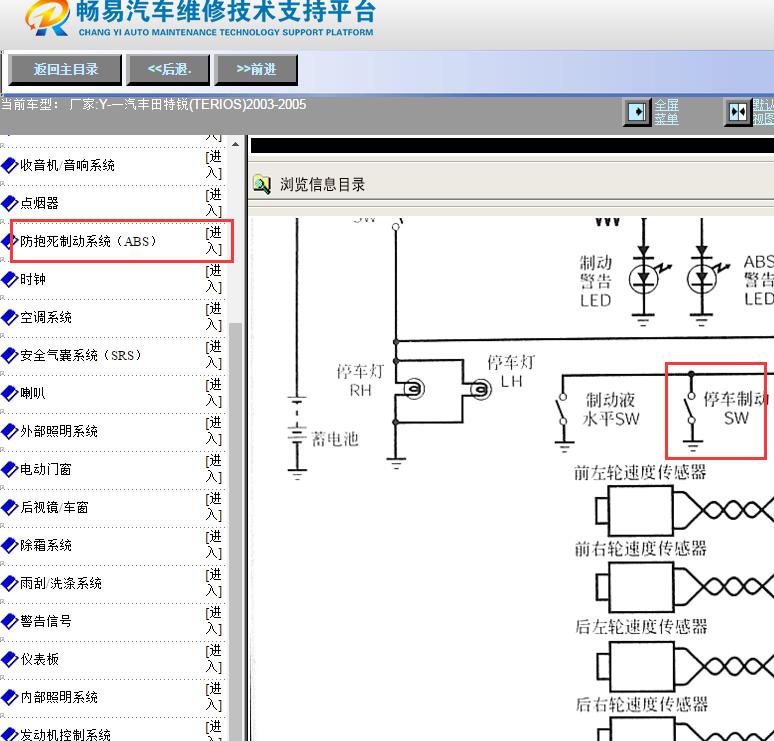Click the 浏览信息目录 folder icon

click(x=262, y=185)
